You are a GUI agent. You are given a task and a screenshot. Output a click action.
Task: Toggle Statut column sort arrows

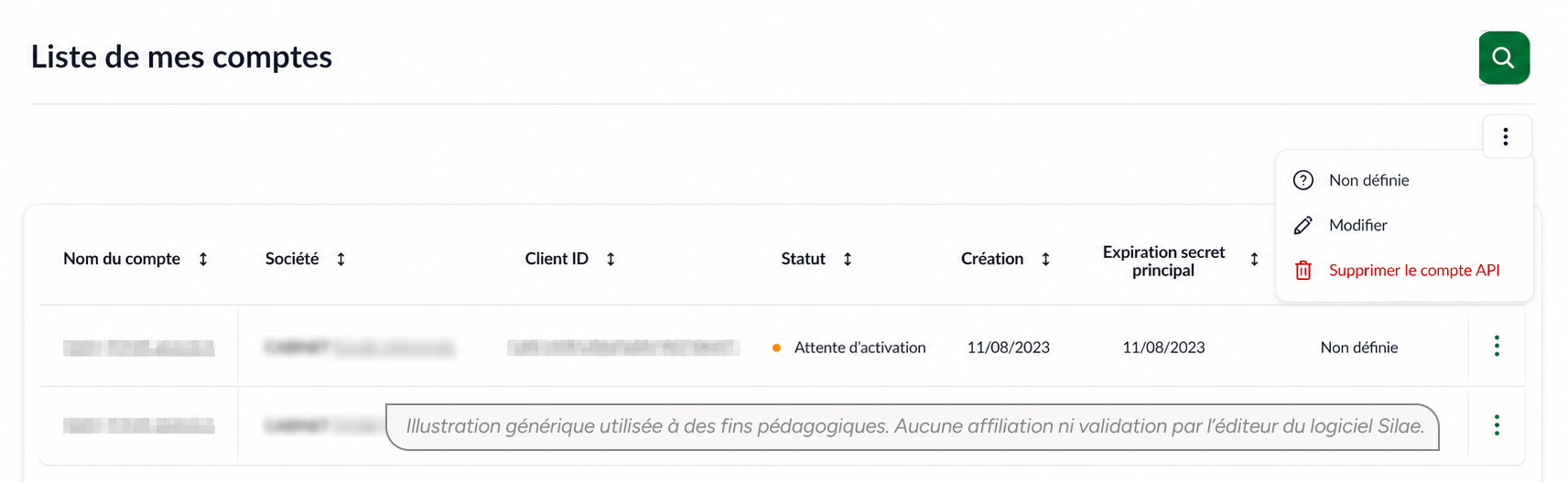click(848, 259)
